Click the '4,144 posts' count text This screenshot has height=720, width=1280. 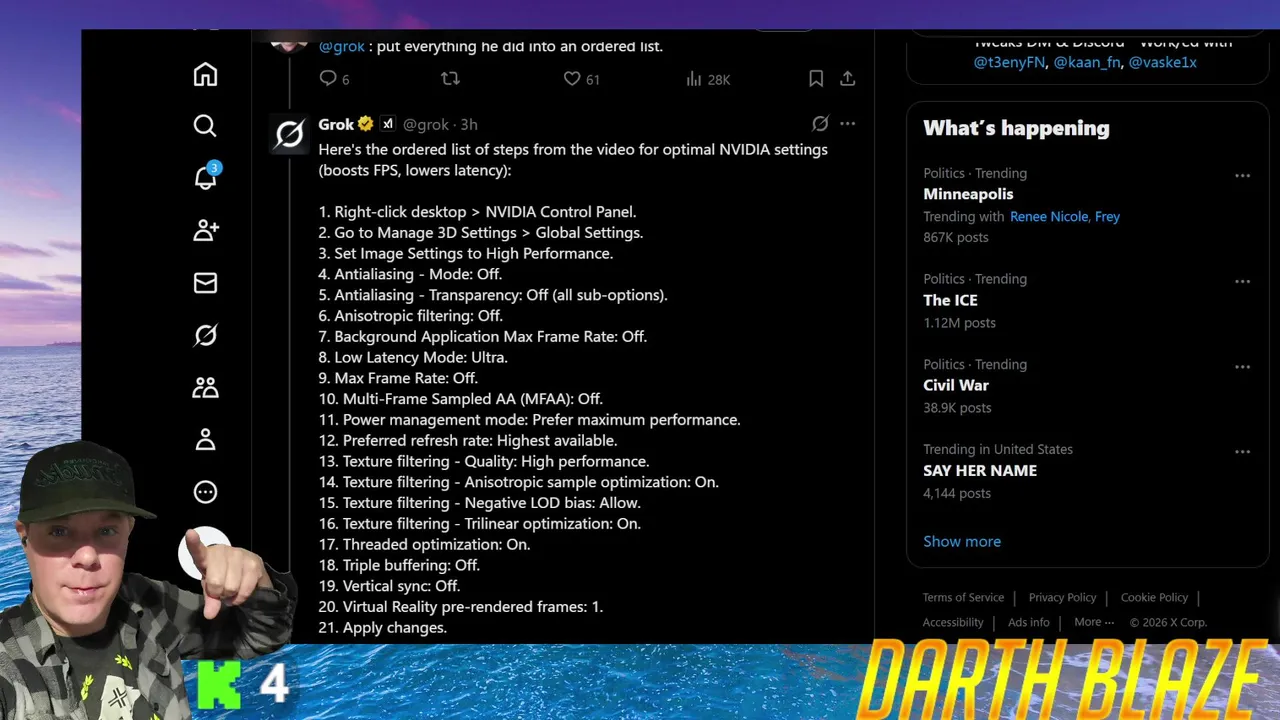pos(957,493)
